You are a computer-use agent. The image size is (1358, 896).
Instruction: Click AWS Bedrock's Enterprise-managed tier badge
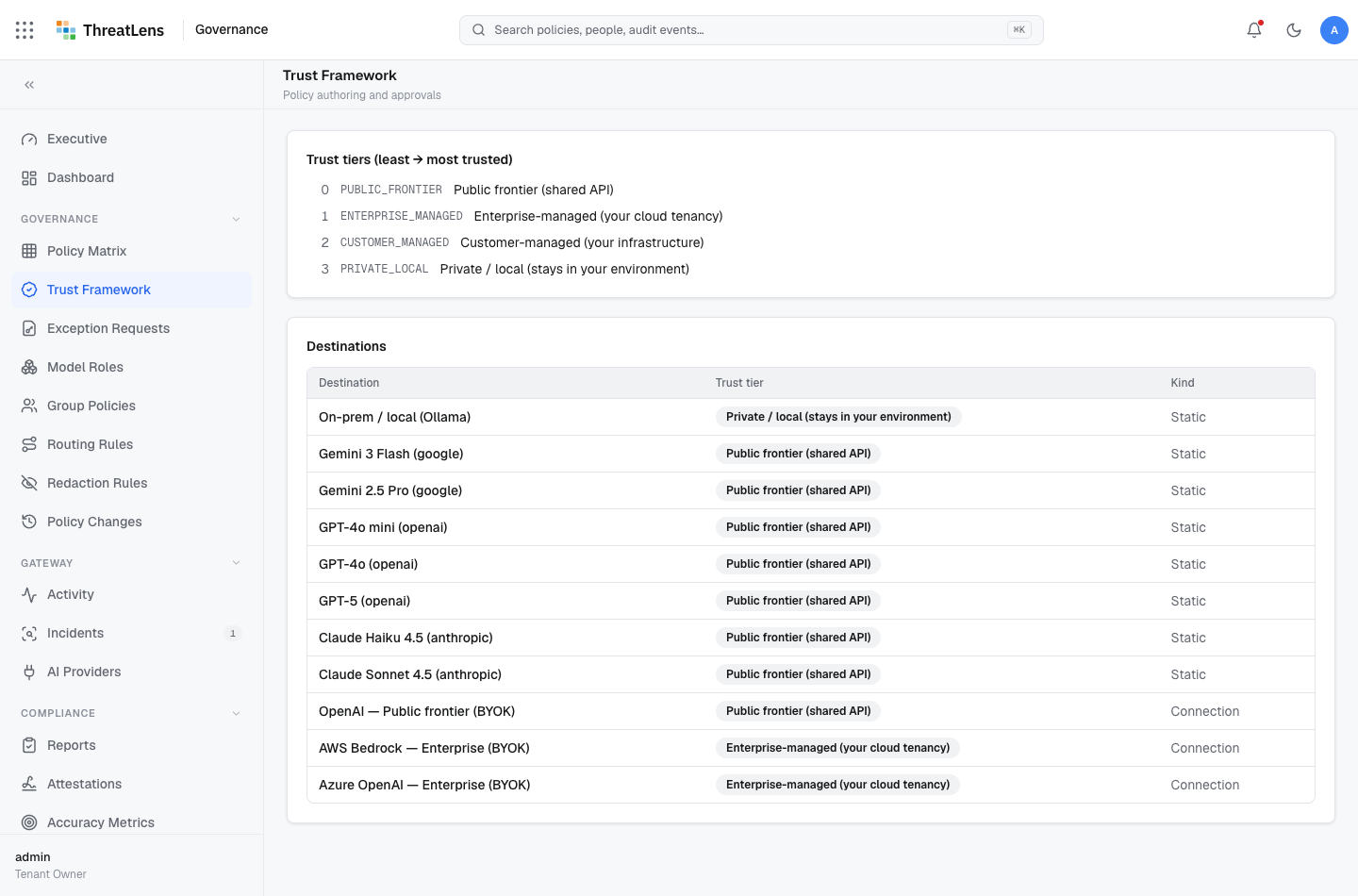pyautogui.click(x=837, y=748)
